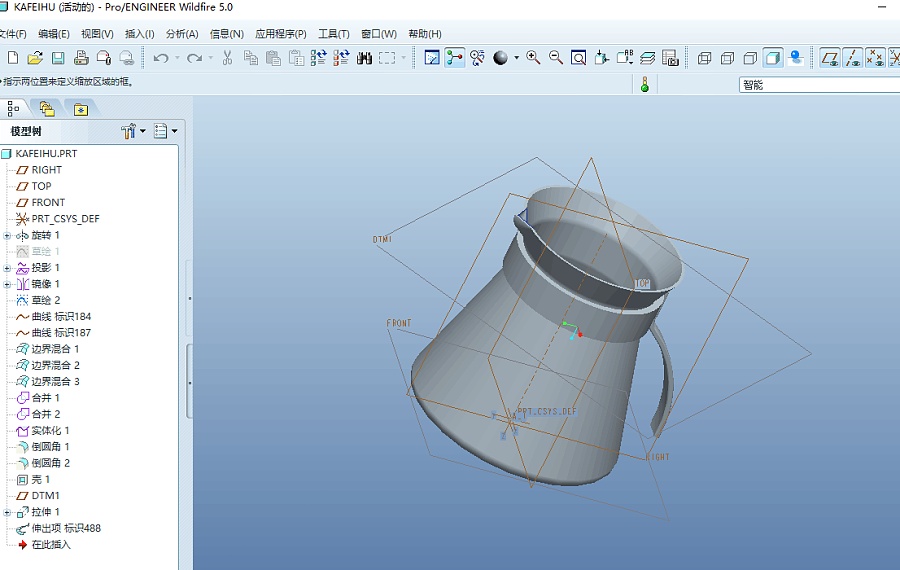The width and height of the screenshot is (900, 570).
Task: Click the Paste Special icon
Action: tap(296, 58)
